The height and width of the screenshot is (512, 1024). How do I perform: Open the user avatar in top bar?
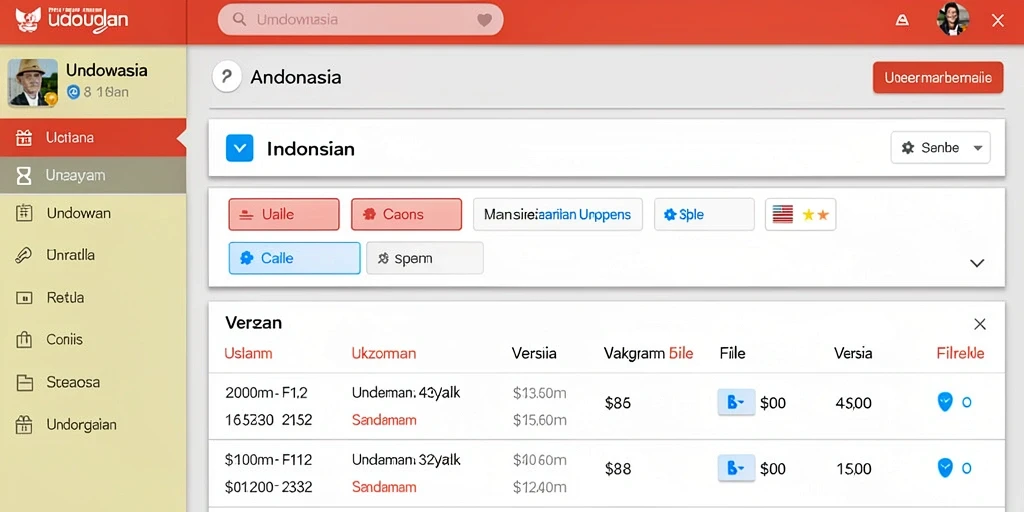point(953,20)
